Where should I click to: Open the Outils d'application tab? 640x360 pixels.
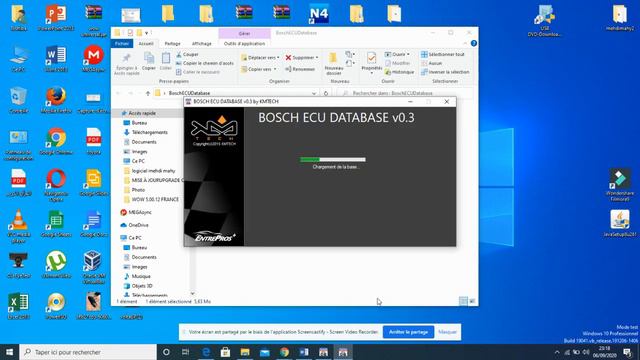[244, 43]
